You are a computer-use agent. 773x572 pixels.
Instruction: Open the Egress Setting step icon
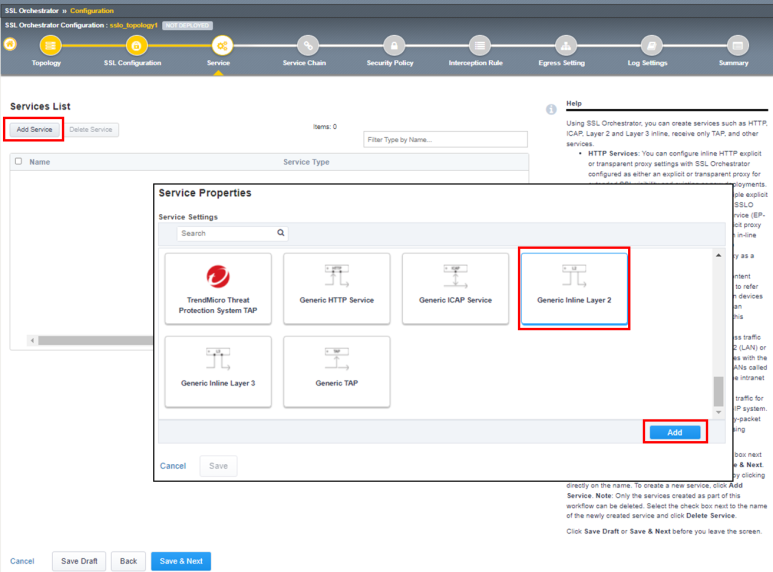(x=565, y=45)
